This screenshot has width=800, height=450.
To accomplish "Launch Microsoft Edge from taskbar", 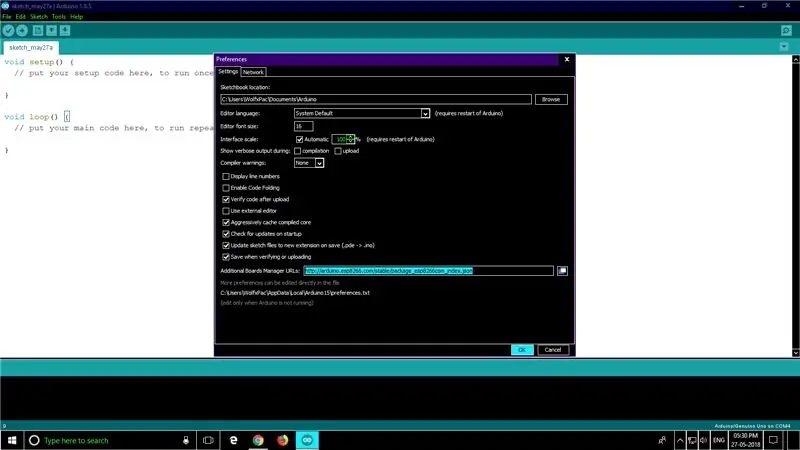I will tap(233, 440).
